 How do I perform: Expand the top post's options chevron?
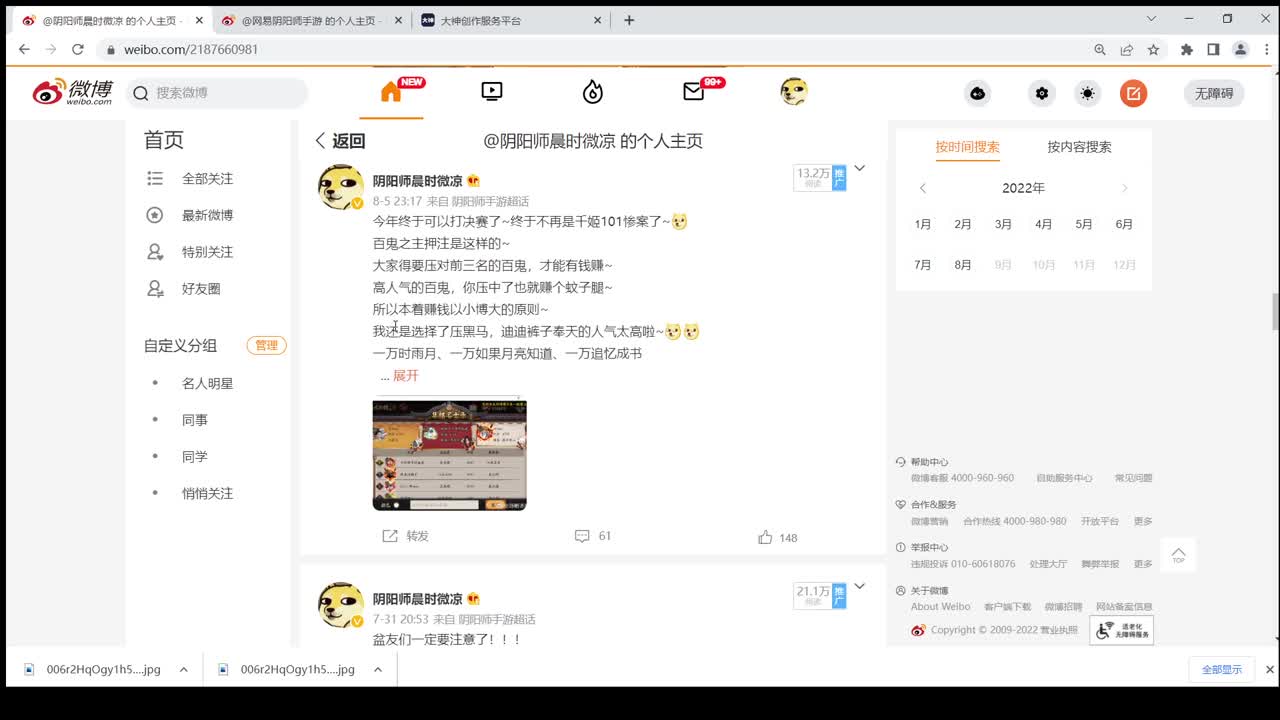pyautogui.click(x=859, y=169)
